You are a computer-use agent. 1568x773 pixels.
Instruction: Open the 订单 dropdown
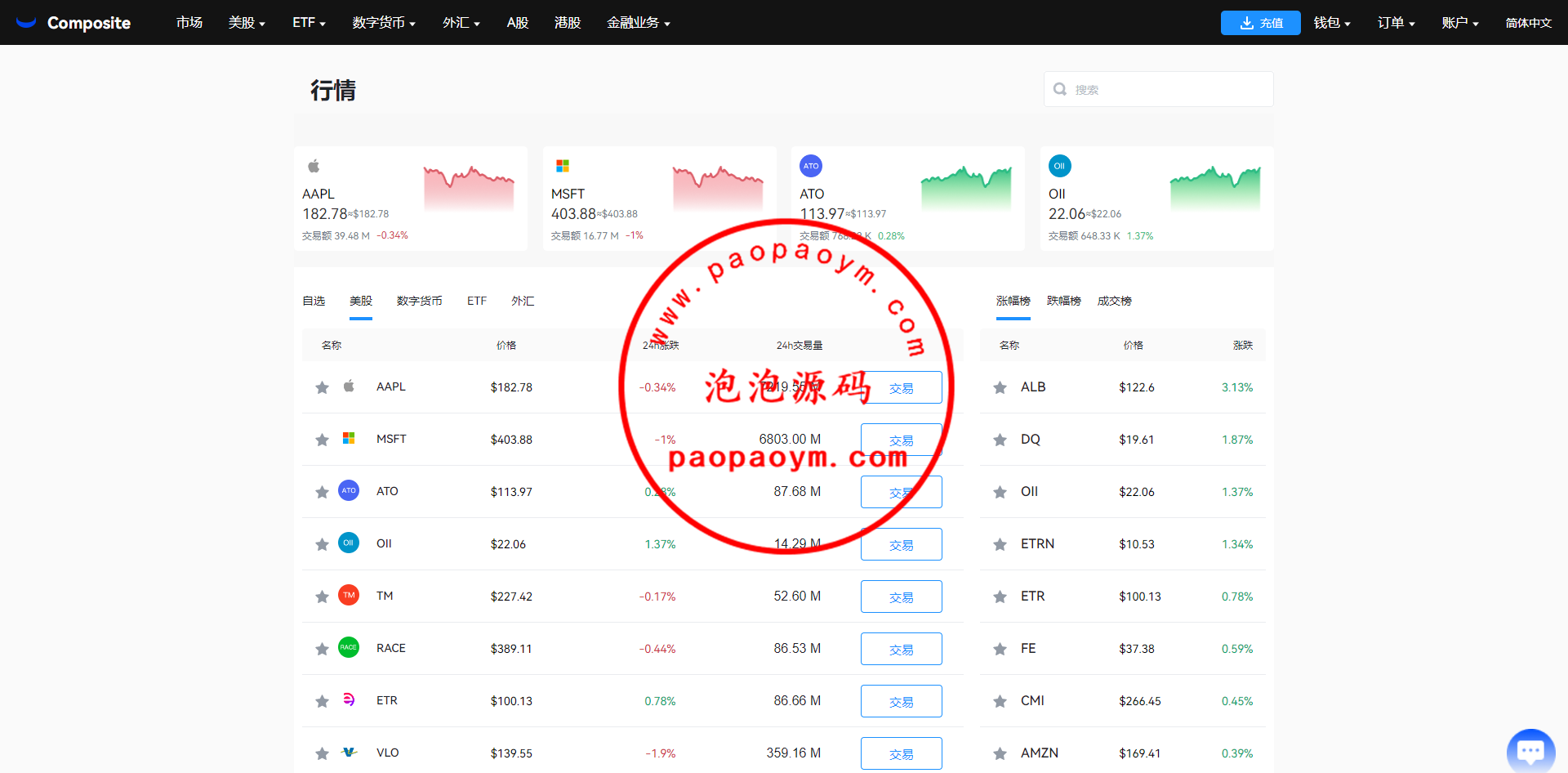click(x=1396, y=23)
